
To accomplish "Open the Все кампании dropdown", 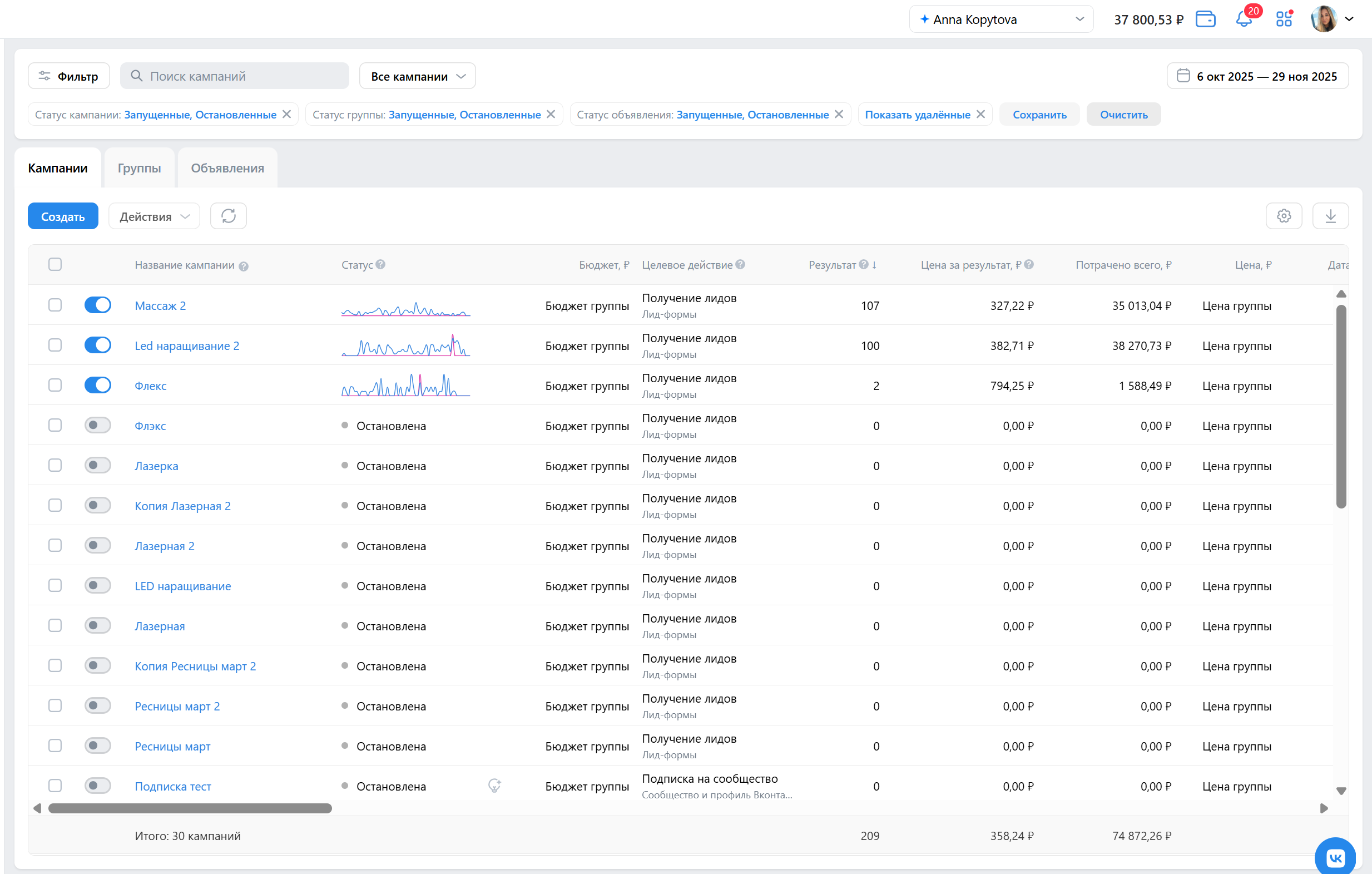I will click(x=418, y=76).
